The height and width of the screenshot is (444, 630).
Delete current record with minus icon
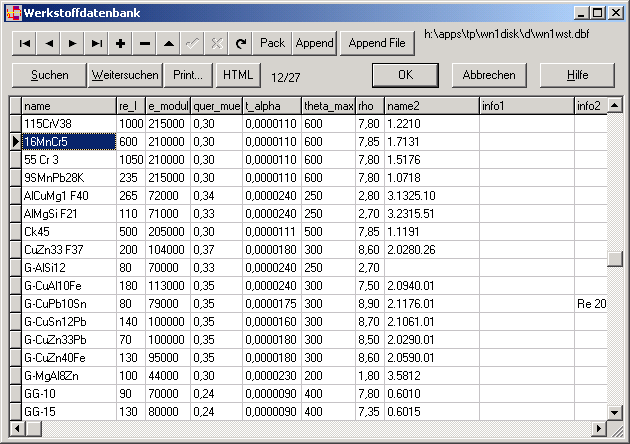click(145, 43)
